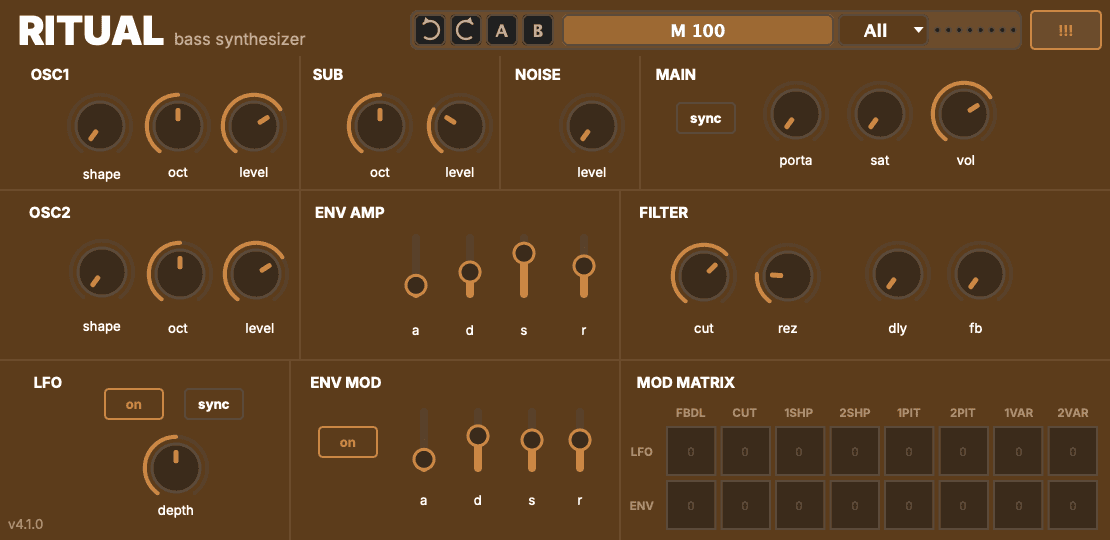Click the panic !!! button
This screenshot has width=1110, height=540.
click(x=1065, y=30)
